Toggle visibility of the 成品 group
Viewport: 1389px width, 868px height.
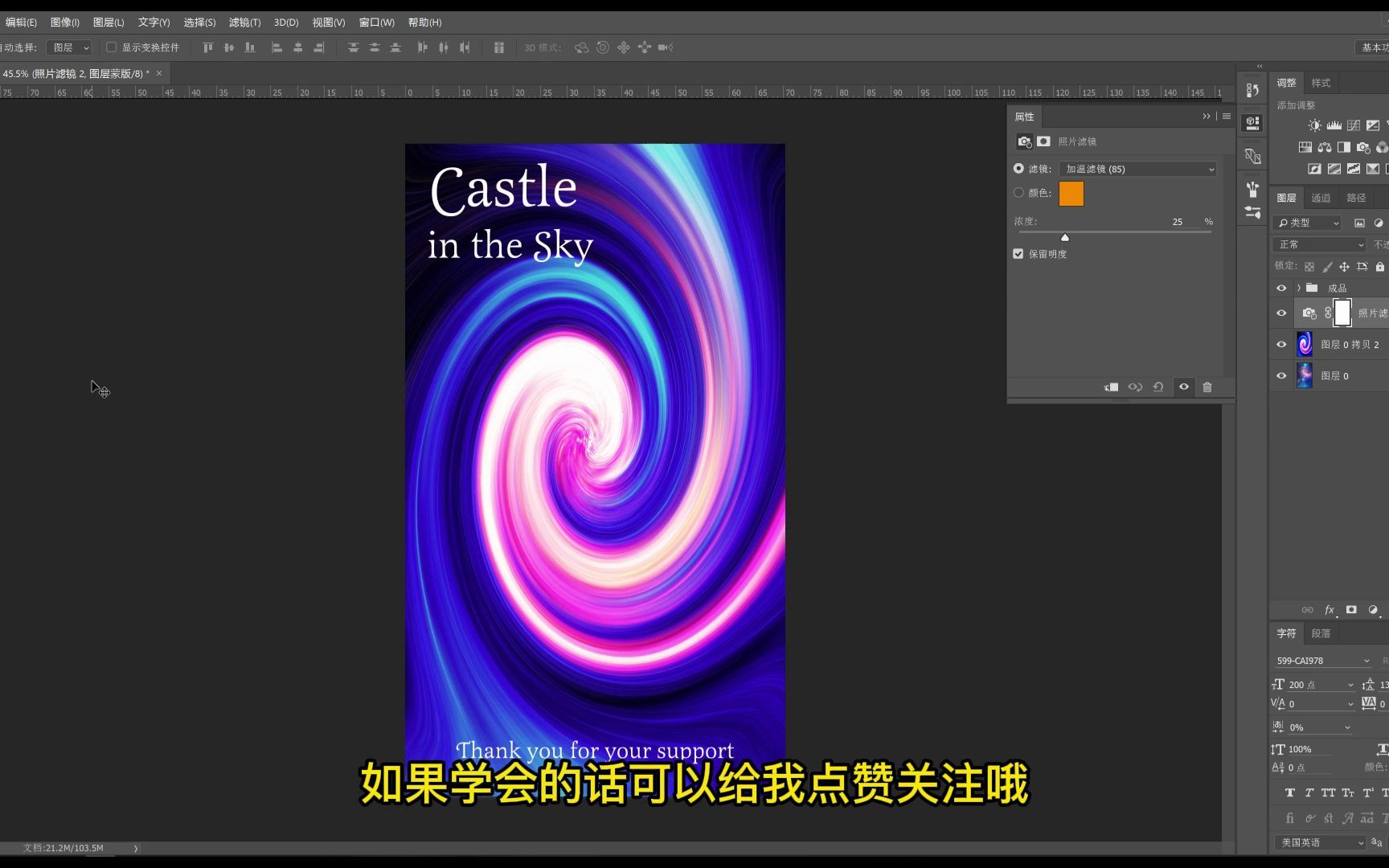(x=1281, y=287)
